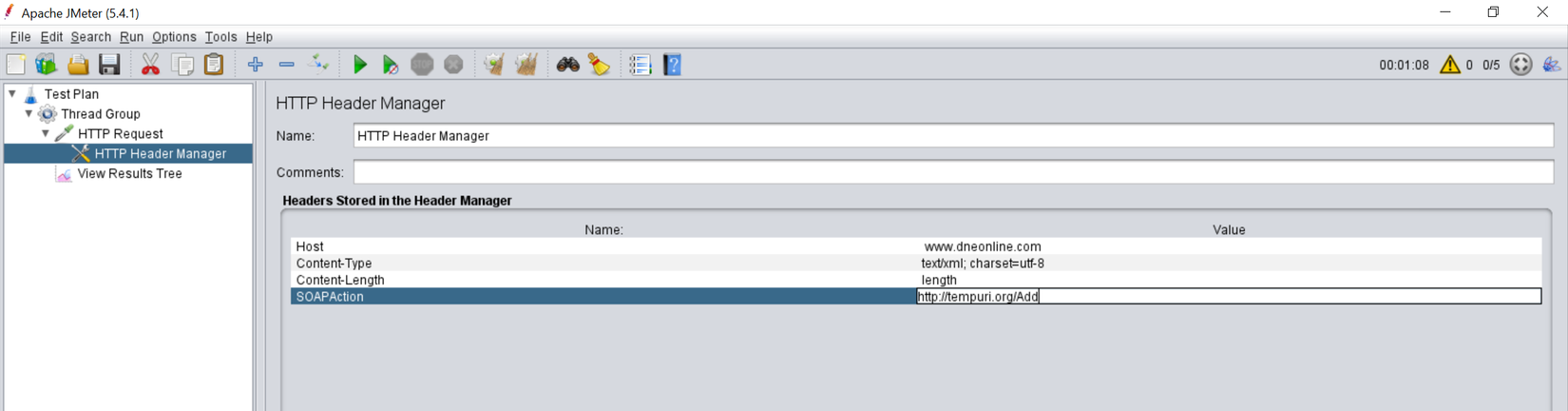Clear all results with double broom icon
The width and height of the screenshot is (1568, 411).
526,65
